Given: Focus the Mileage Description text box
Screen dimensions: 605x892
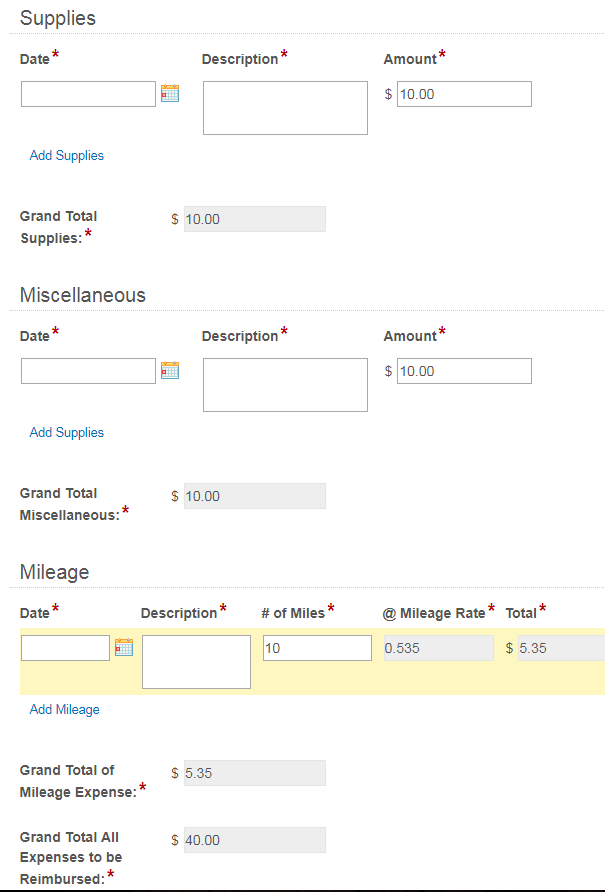Looking at the screenshot, I should [196, 662].
